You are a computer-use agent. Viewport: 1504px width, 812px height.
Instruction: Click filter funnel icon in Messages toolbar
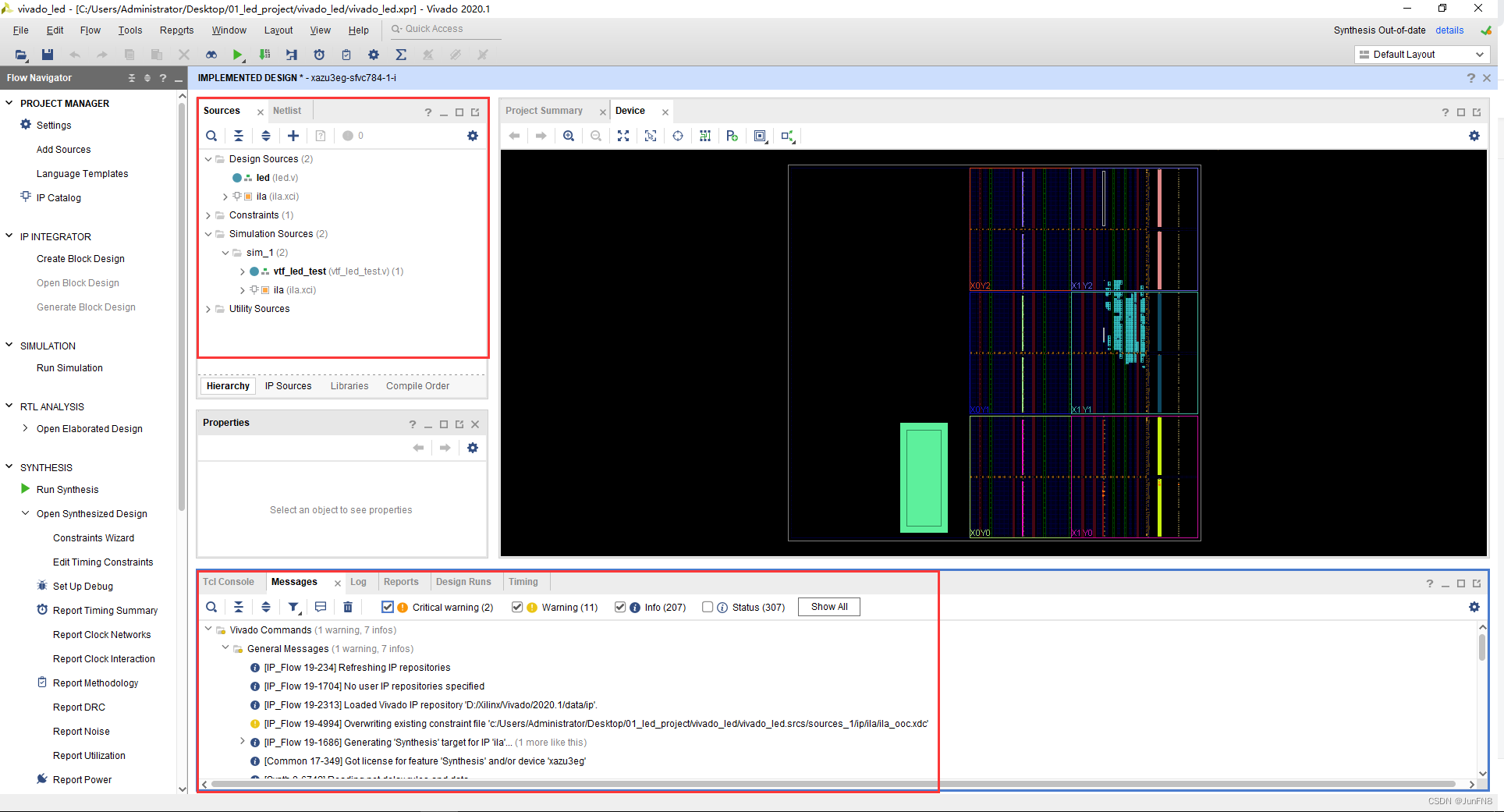(x=294, y=607)
